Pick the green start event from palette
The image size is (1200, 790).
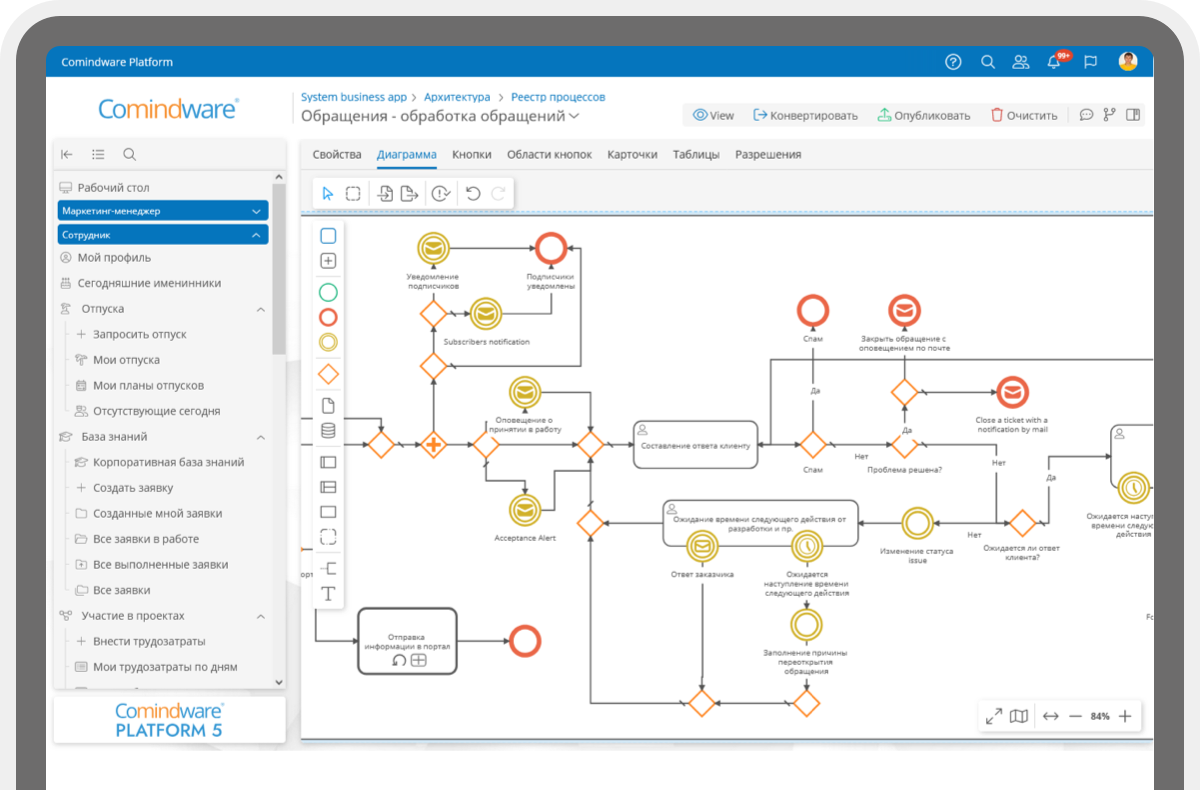pos(328,293)
